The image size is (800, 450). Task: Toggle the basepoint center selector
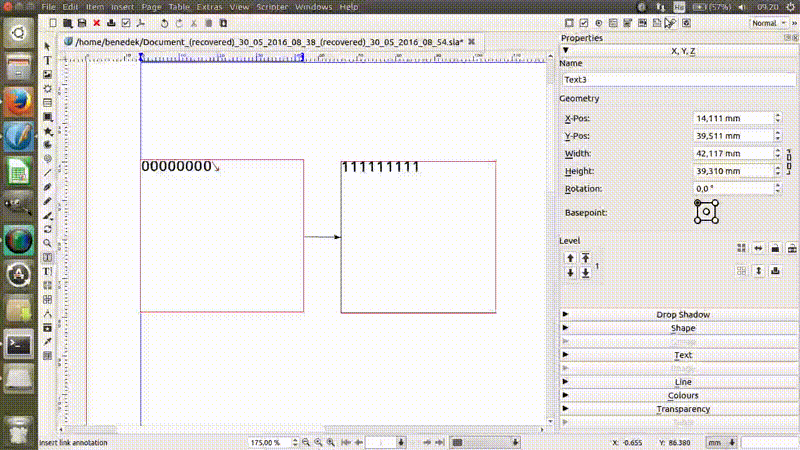point(706,211)
